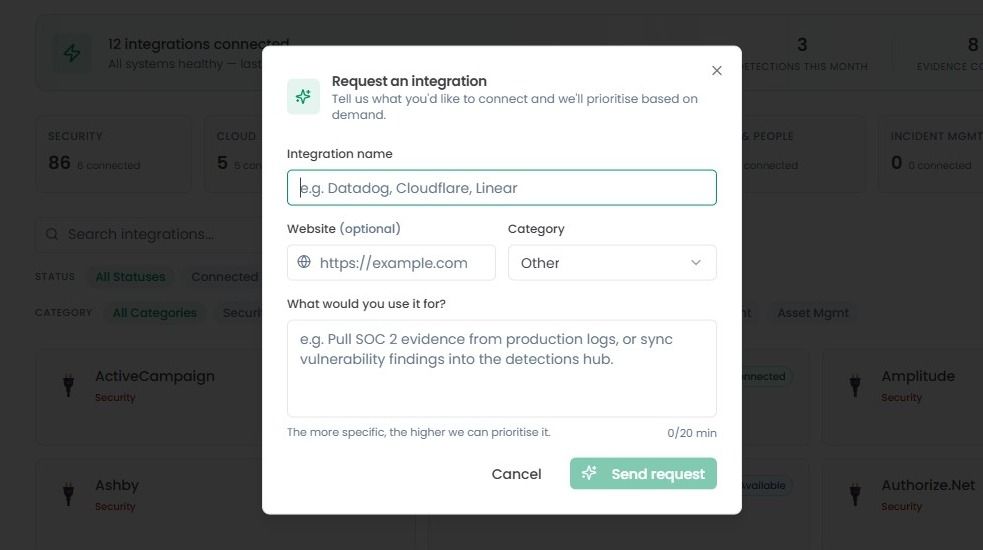Click the search magnifier icon
983x550 pixels.
click(x=52, y=234)
